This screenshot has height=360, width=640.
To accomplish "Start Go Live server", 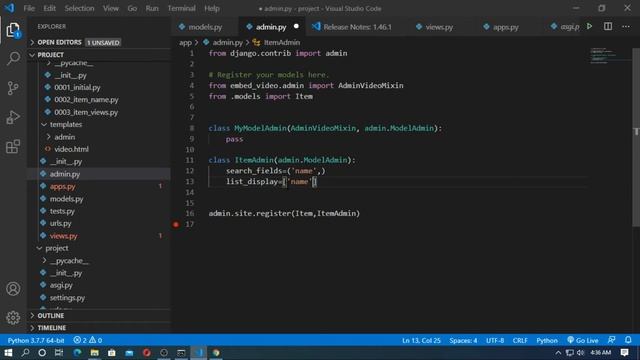I will [x=582, y=340].
